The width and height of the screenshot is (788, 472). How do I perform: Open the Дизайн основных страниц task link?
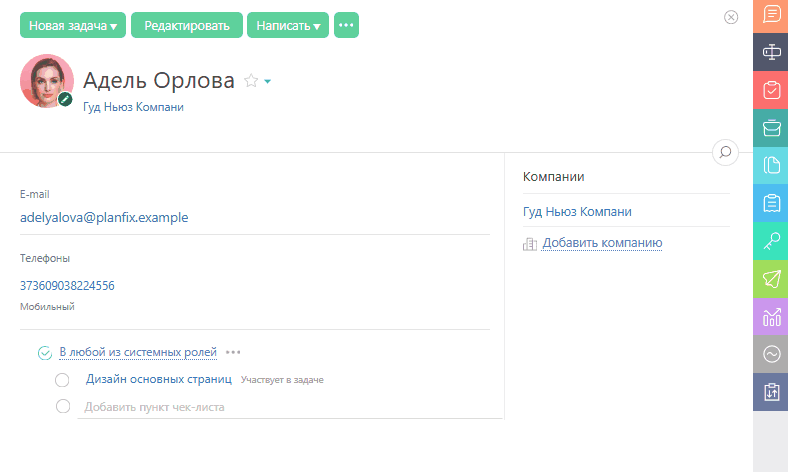(159, 379)
